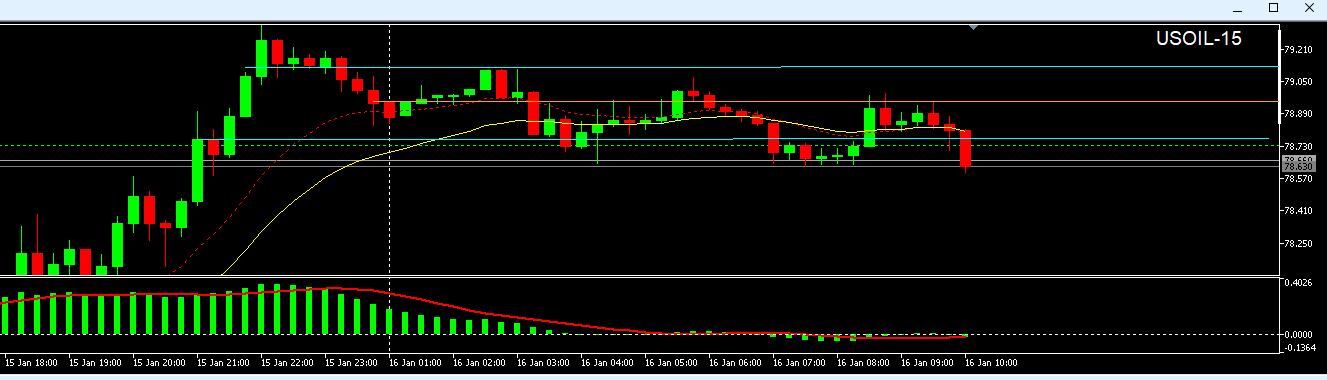Screen dimensions: 1327x380
Task: Click the 79.050 price scale label
Action: tap(1298, 81)
